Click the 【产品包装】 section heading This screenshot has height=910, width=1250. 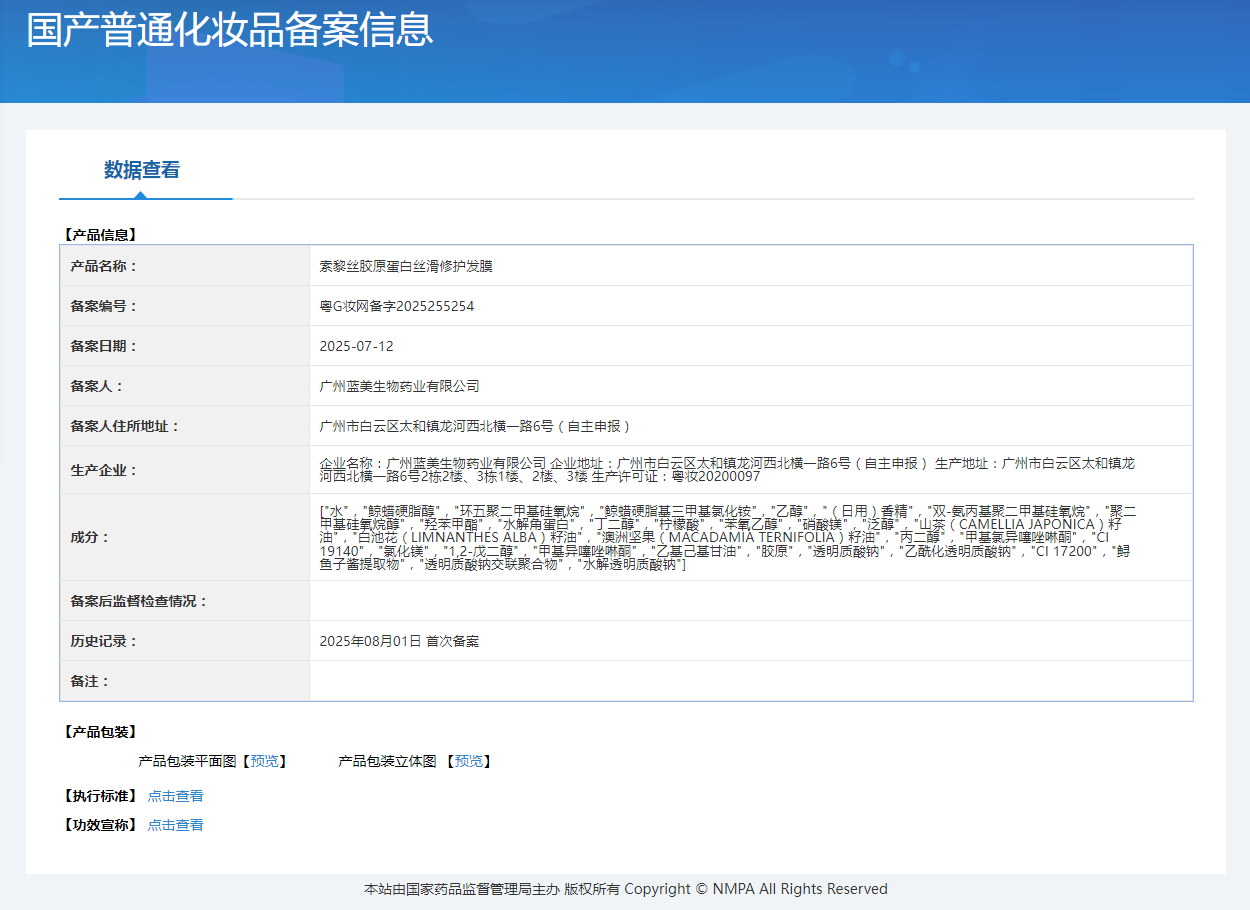(100, 732)
